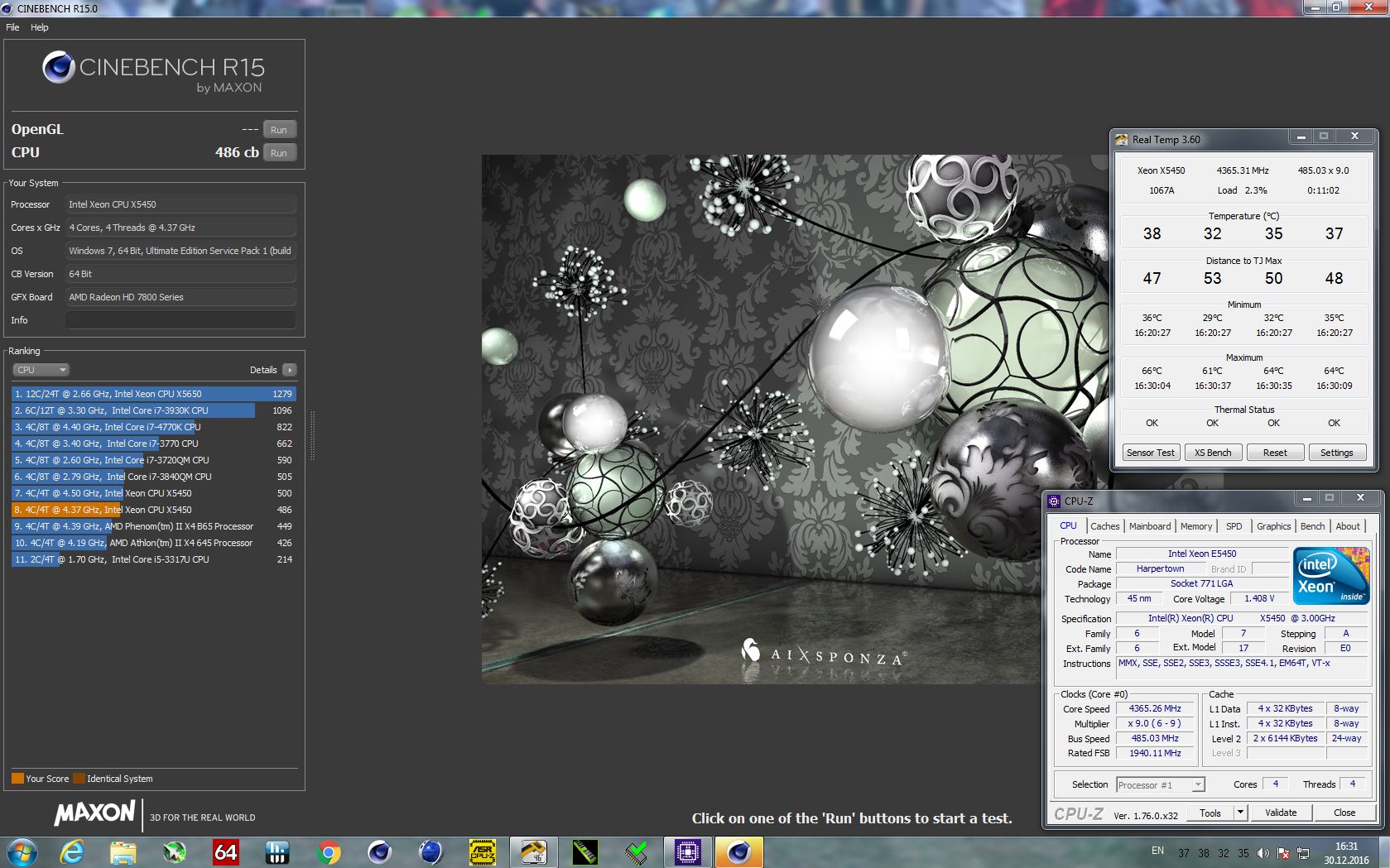
Task: Click the empty Info input field
Action: pos(180,320)
